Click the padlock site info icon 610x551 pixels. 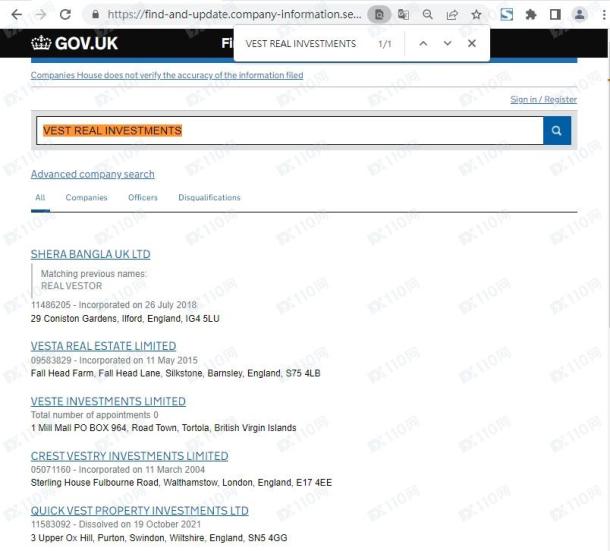95,15
